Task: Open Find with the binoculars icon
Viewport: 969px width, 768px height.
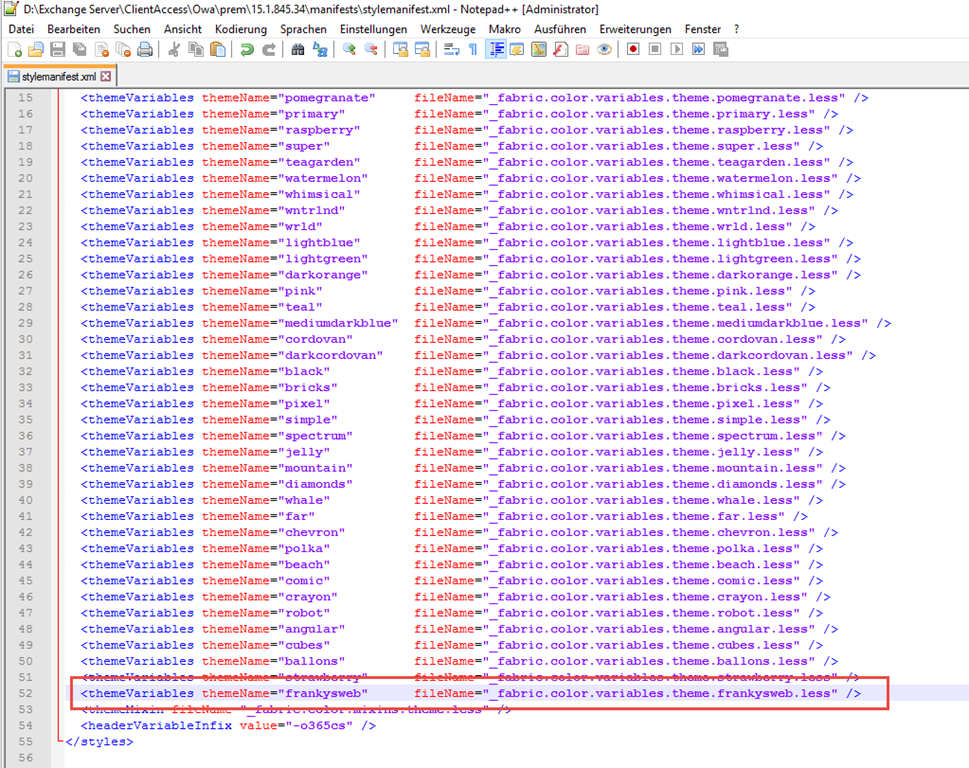Action: (x=298, y=49)
